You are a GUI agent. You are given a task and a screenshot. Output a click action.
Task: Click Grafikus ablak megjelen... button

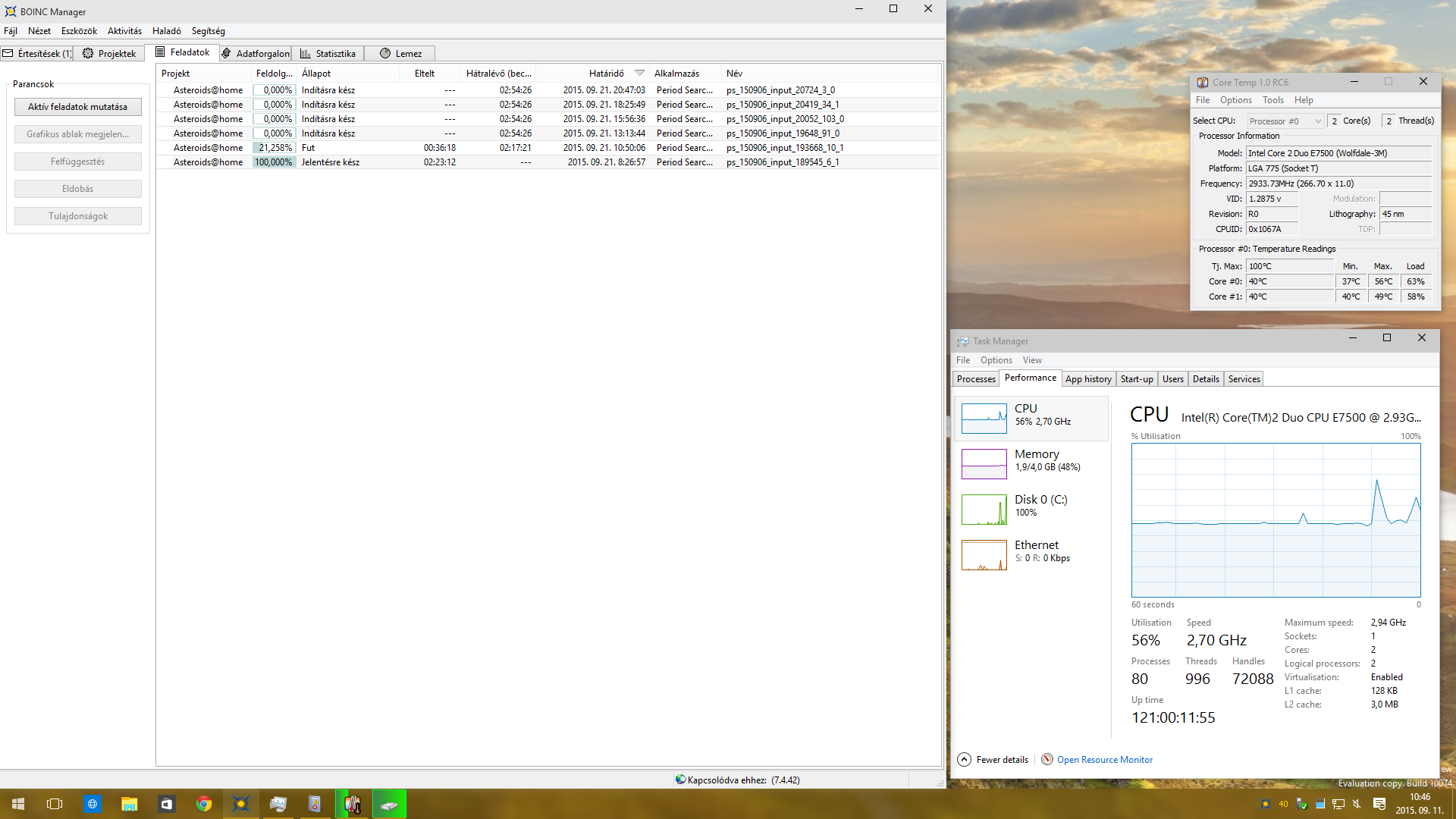[x=78, y=134]
